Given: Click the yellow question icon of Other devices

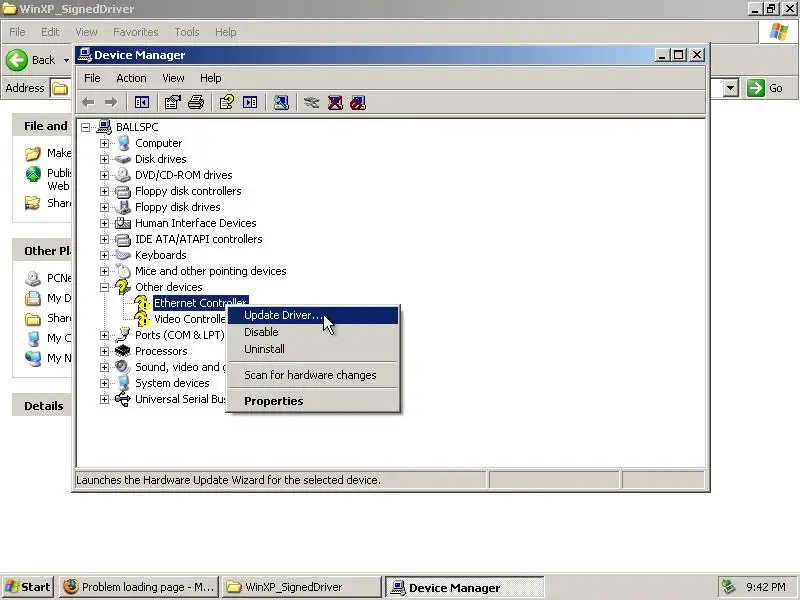Looking at the screenshot, I should click(x=122, y=287).
